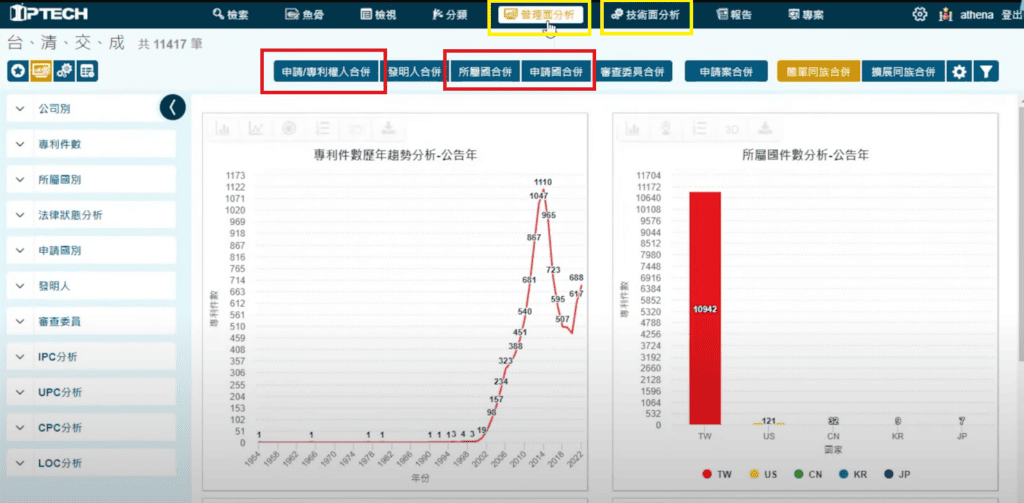Screen dimensions: 1024x503
Task: Download the patent trend chart
Action: pyautogui.click(x=387, y=128)
